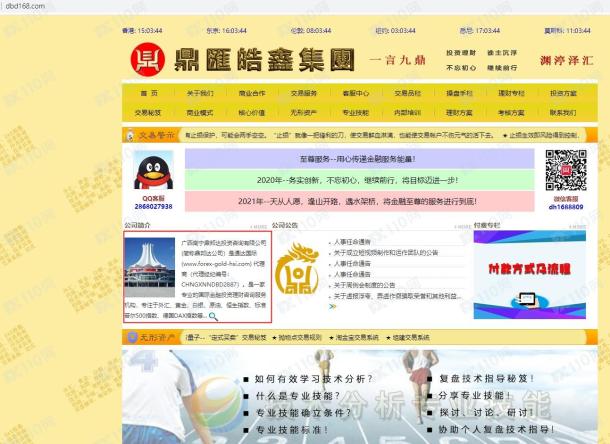Open announcement 关于成立短视频制作和运作团队的公告

[x=386, y=253]
